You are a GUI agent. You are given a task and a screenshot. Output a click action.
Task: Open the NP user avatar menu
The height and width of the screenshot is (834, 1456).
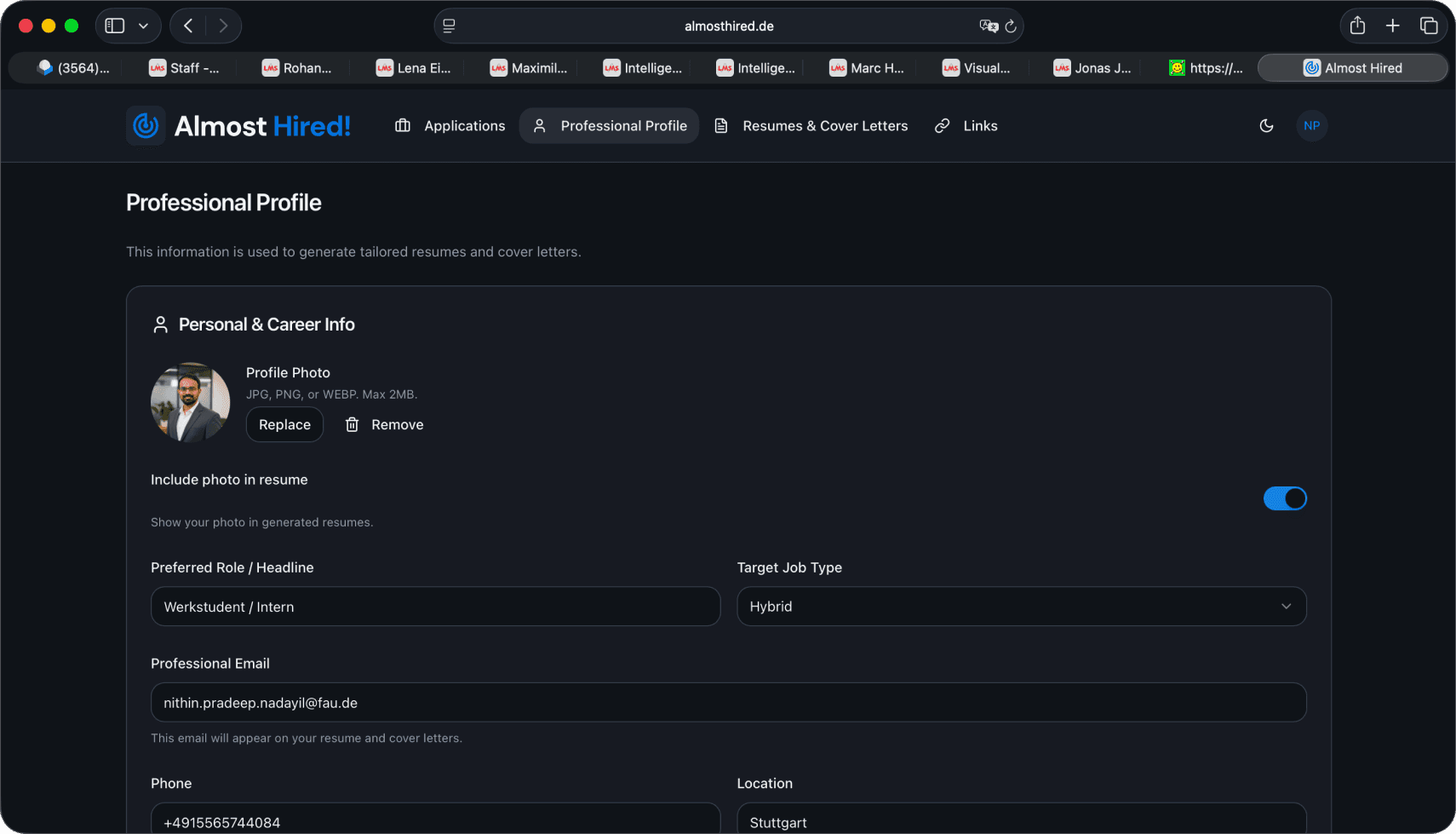coord(1311,126)
